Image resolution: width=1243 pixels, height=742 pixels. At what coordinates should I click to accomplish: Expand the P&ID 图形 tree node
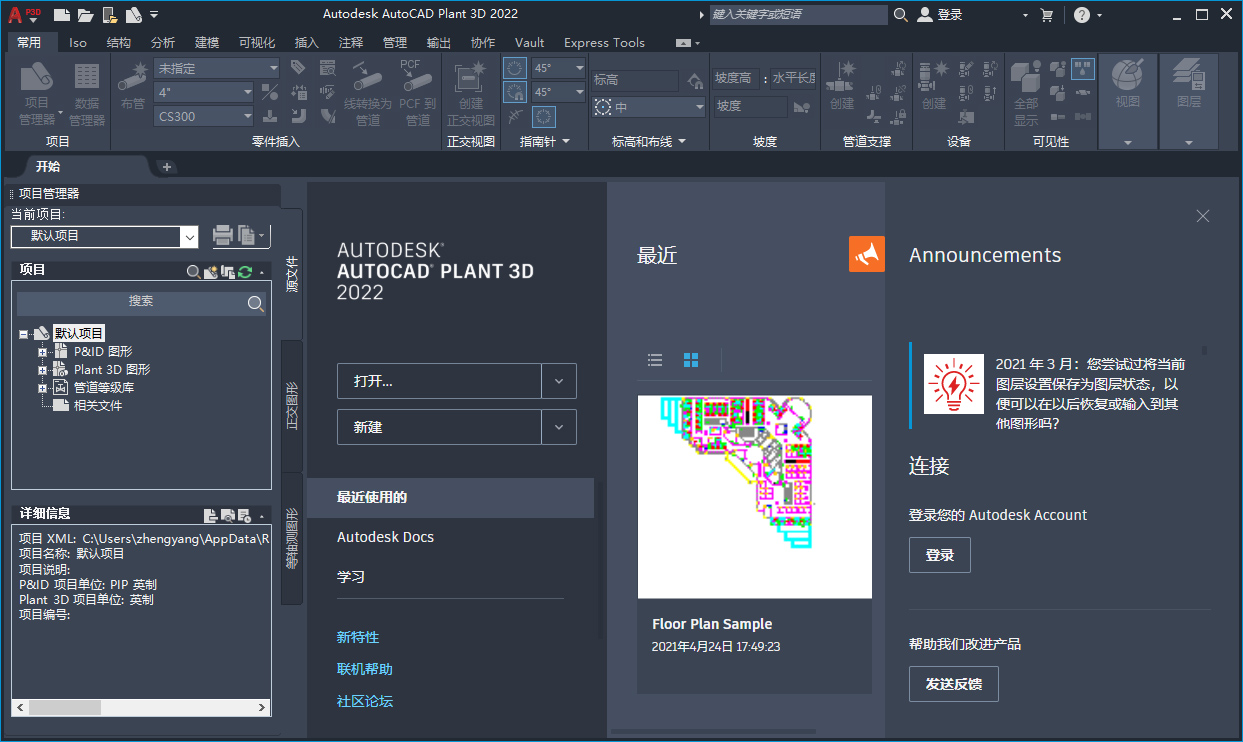pyautogui.click(x=42, y=351)
